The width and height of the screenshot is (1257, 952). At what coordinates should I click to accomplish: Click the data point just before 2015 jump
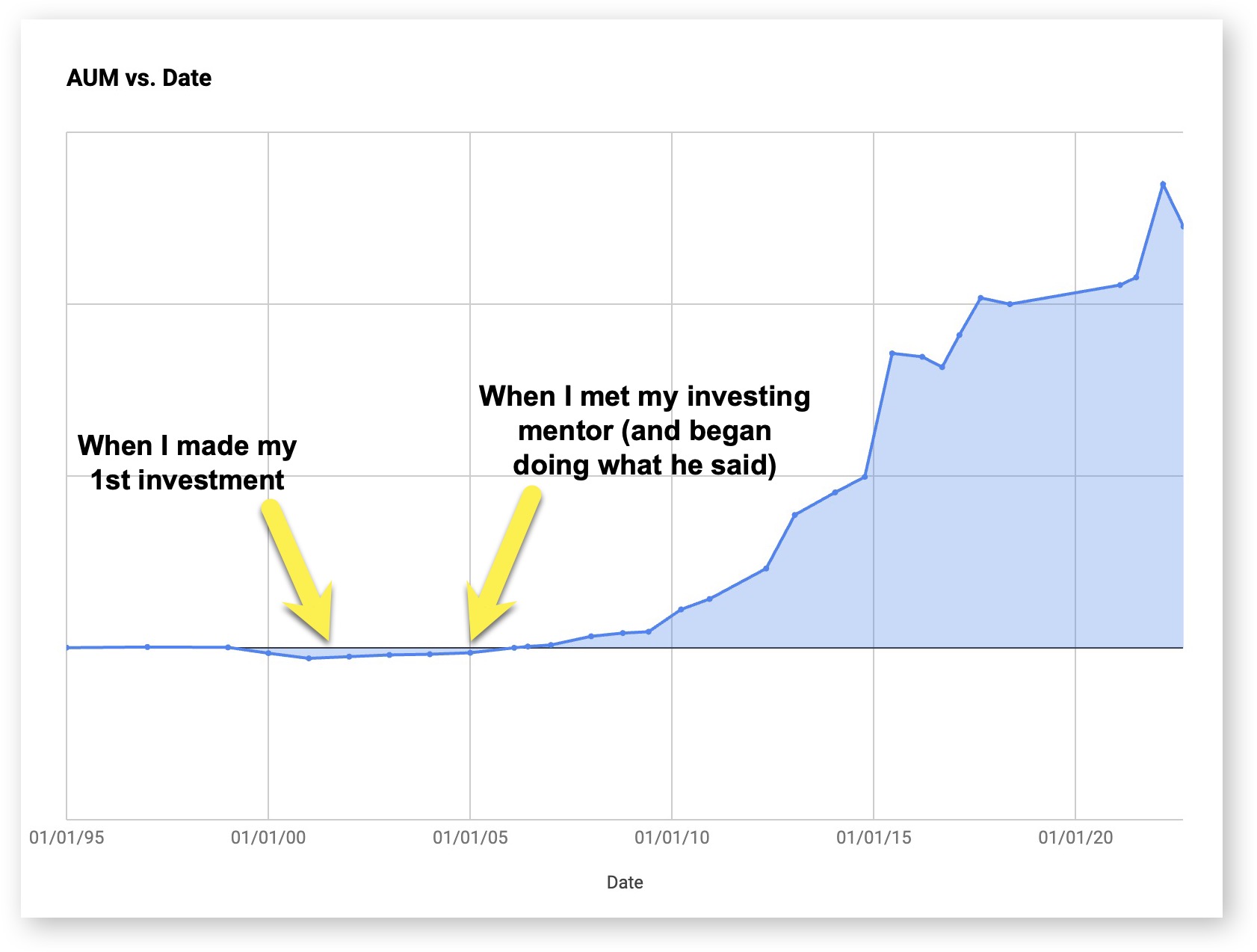[865, 477]
